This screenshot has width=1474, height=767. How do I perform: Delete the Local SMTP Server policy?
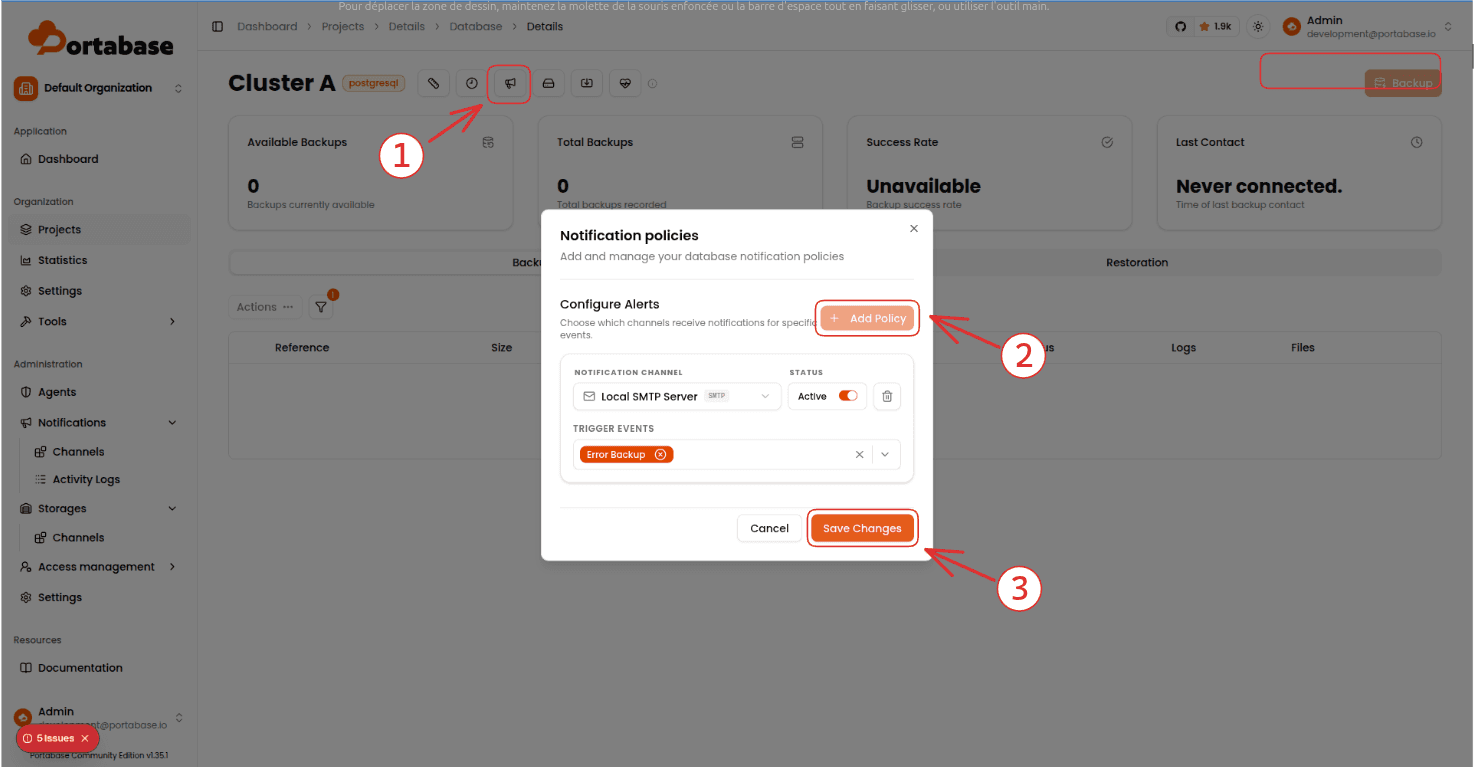pos(887,397)
